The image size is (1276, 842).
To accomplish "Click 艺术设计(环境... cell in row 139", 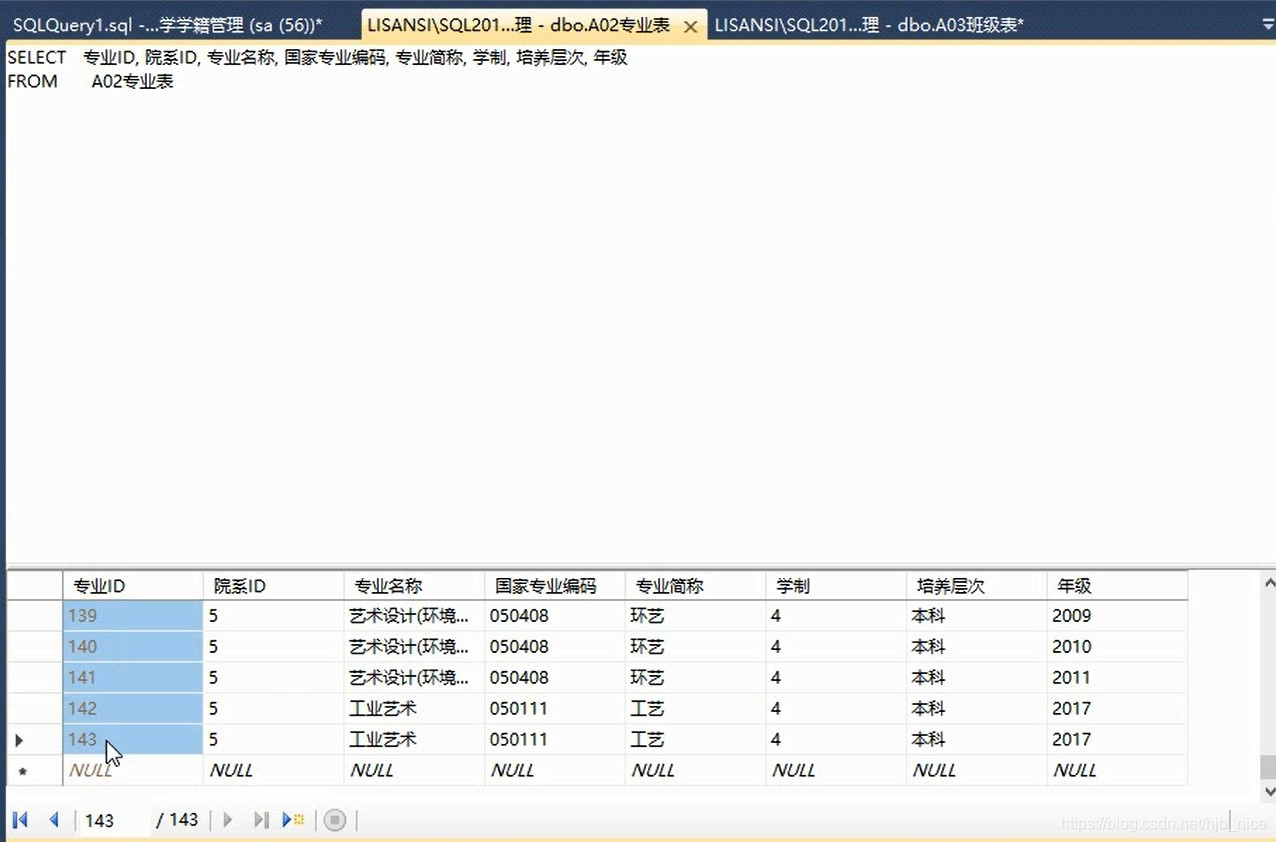I will (414, 616).
